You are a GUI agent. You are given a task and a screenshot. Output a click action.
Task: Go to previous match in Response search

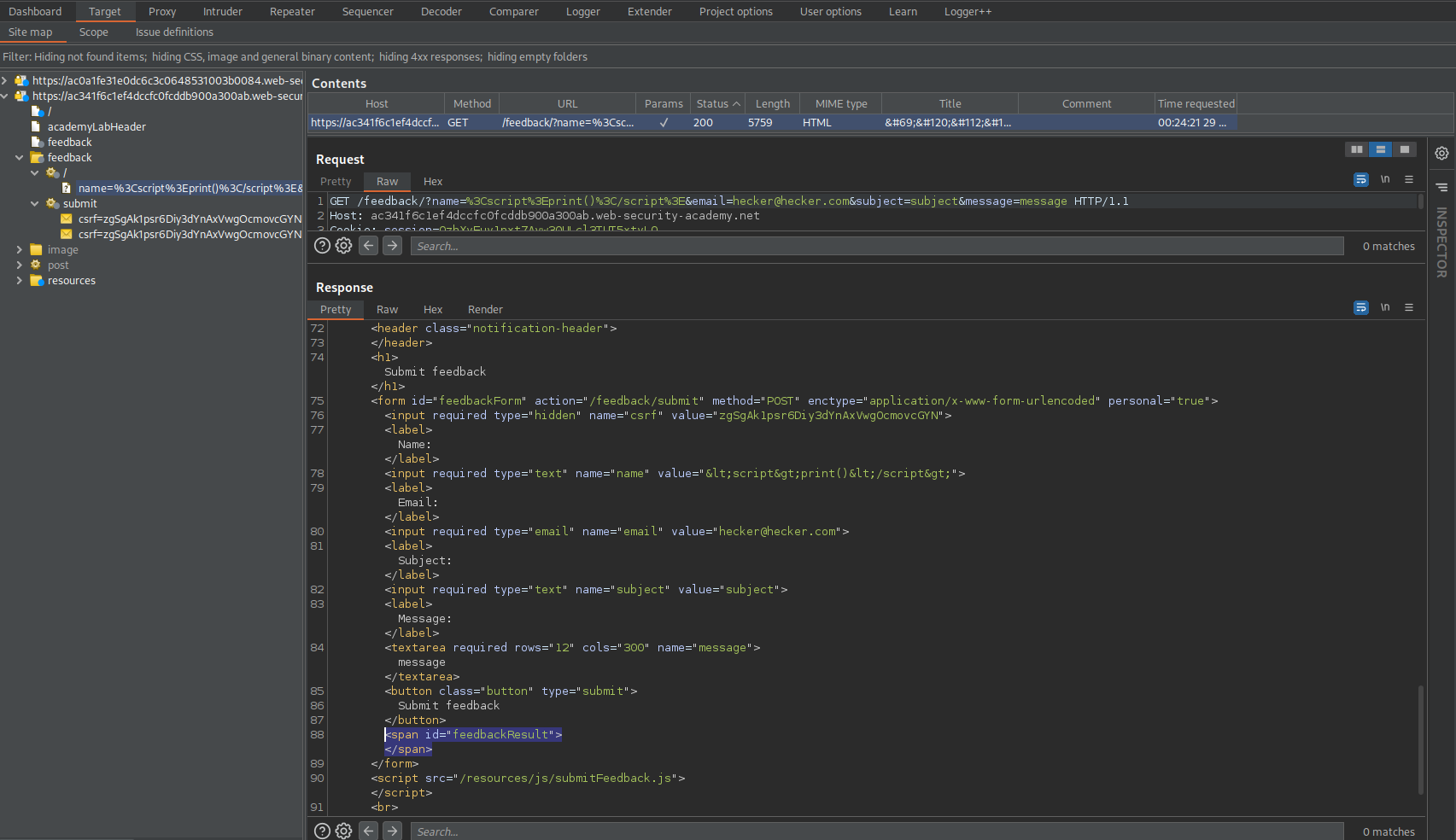(368, 831)
